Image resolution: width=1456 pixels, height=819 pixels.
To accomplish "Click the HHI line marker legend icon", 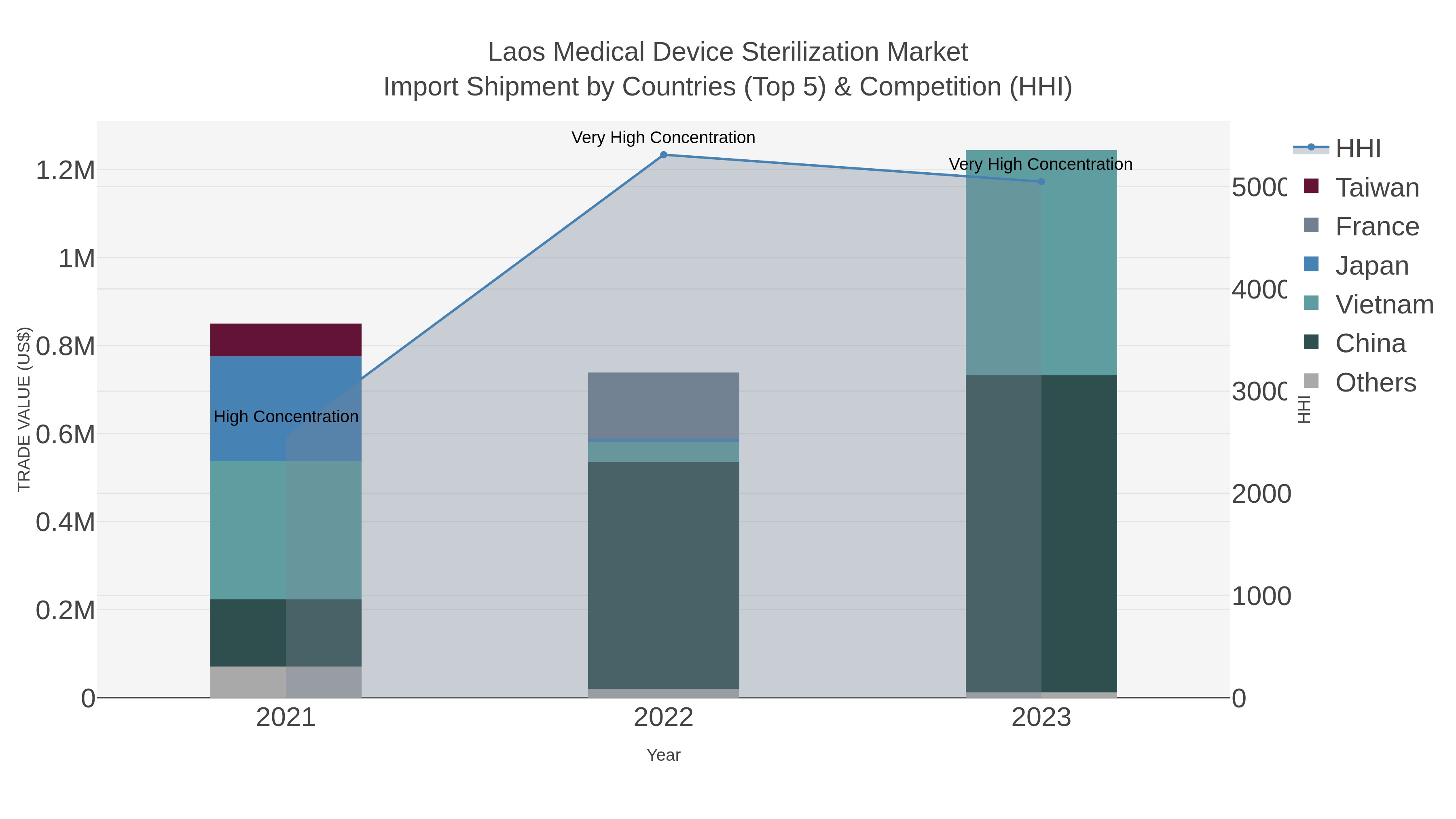I will (1311, 148).
